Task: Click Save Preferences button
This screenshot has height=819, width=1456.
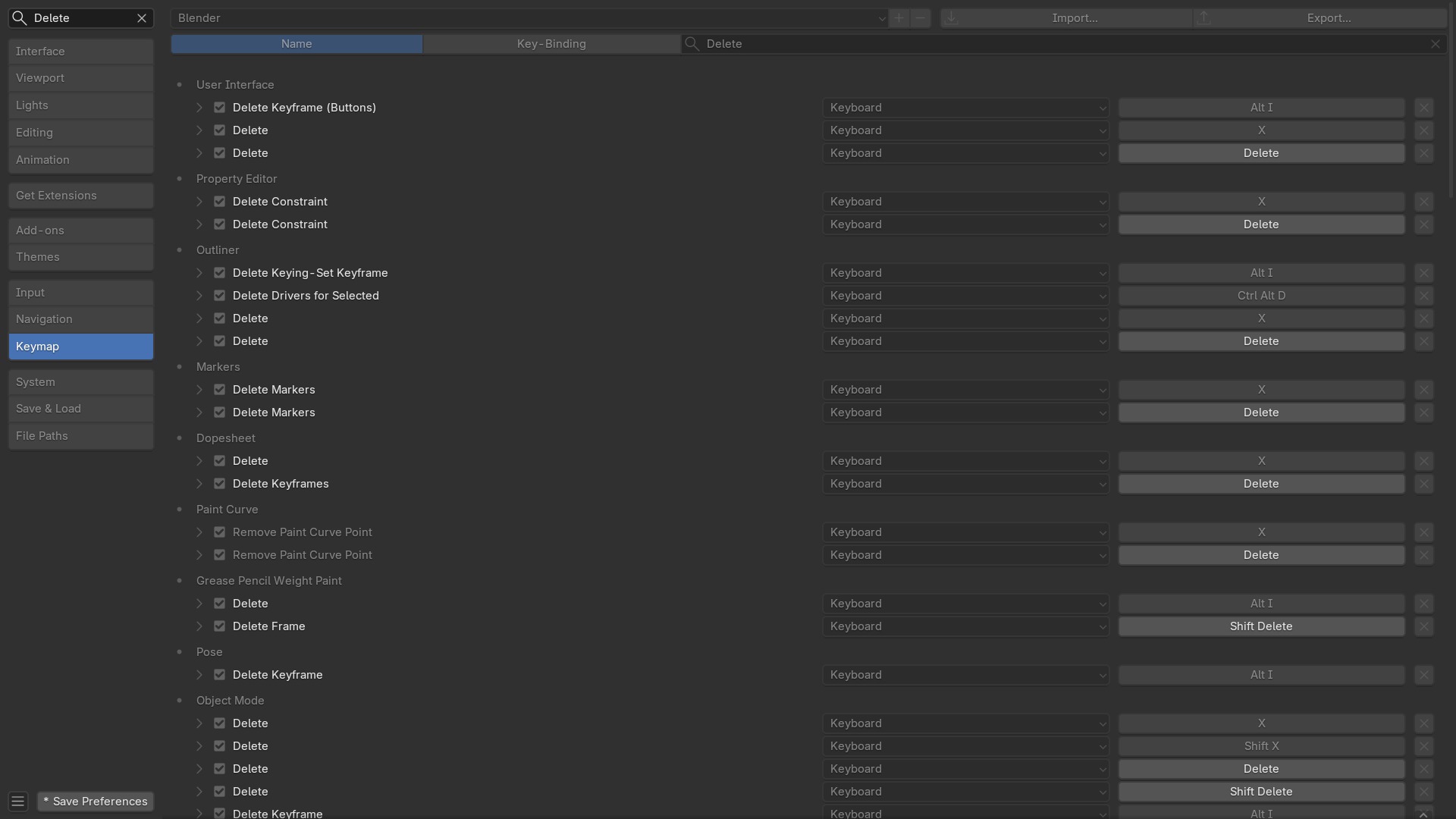Action: (96, 802)
